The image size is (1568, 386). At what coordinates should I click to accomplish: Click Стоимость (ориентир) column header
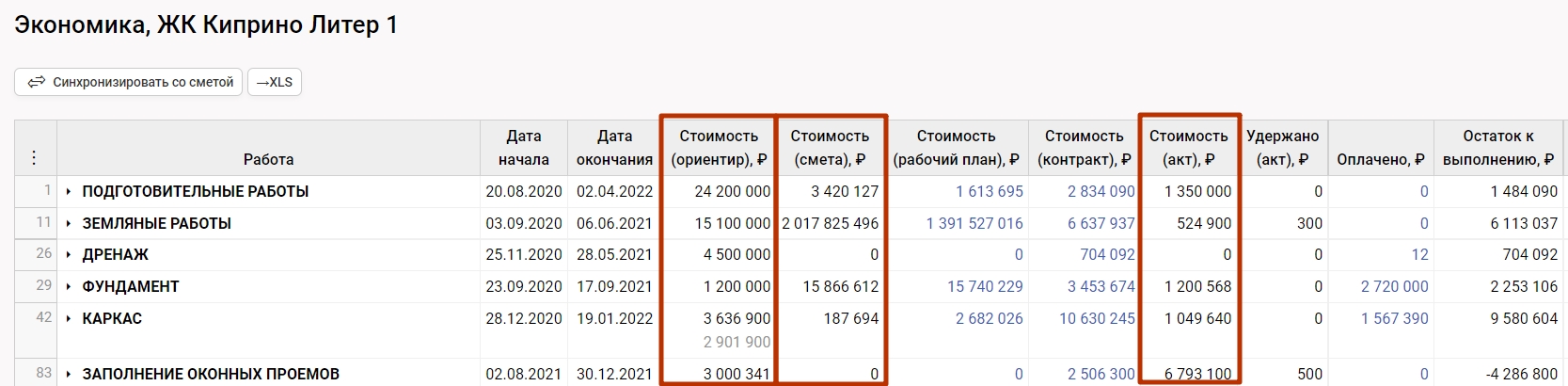point(719,148)
